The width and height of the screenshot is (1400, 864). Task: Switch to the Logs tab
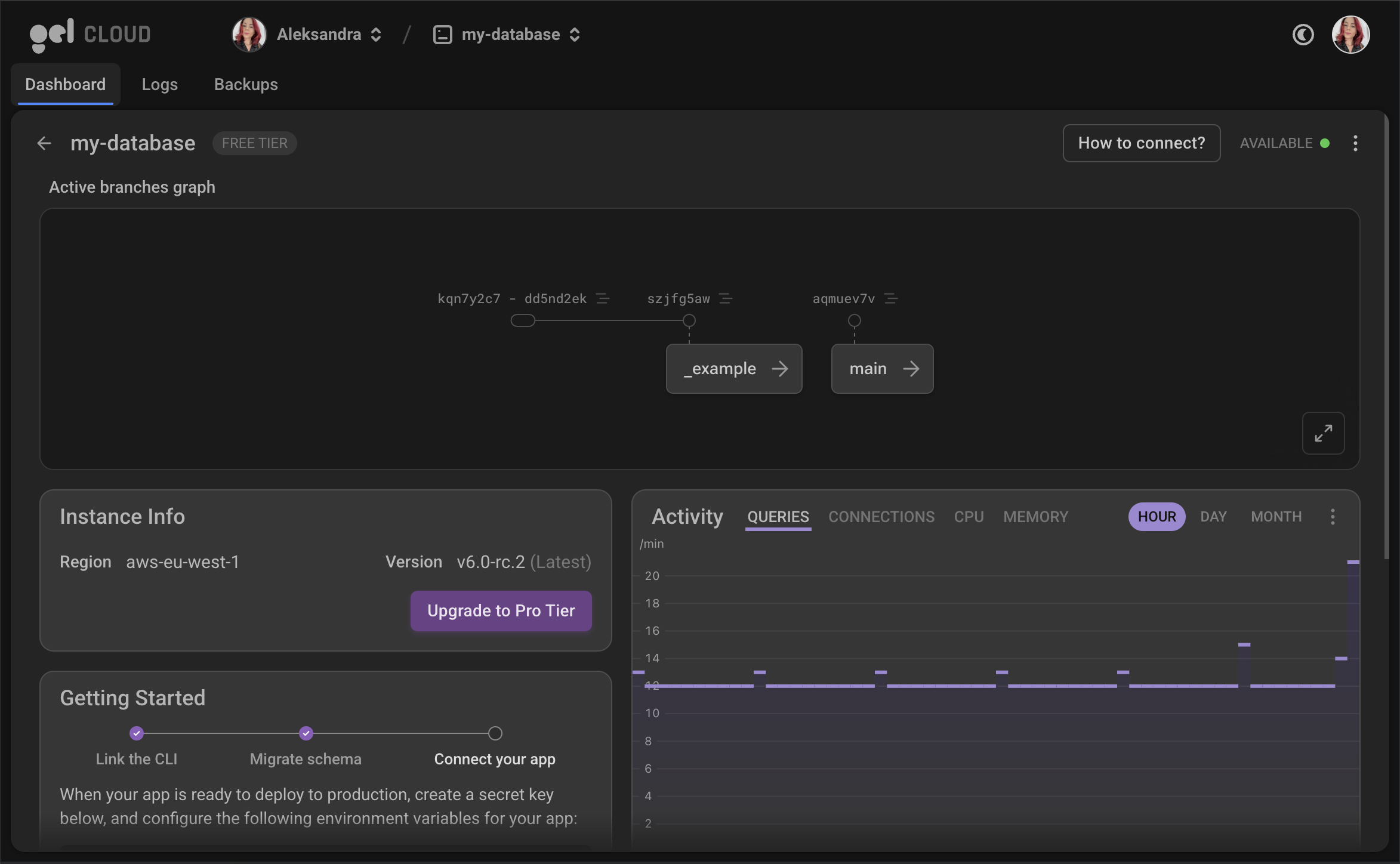[160, 85]
